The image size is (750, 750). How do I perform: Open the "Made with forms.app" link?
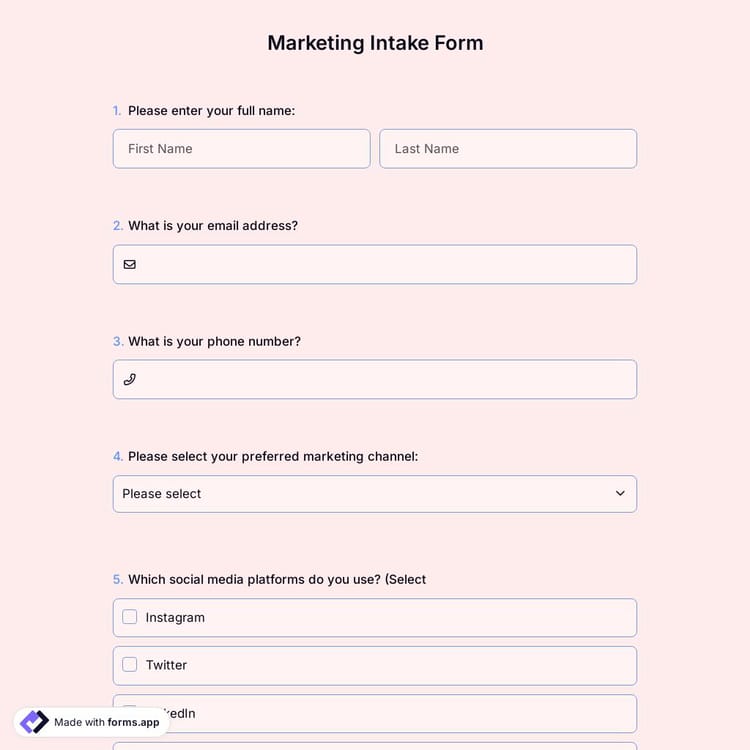(x=106, y=722)
